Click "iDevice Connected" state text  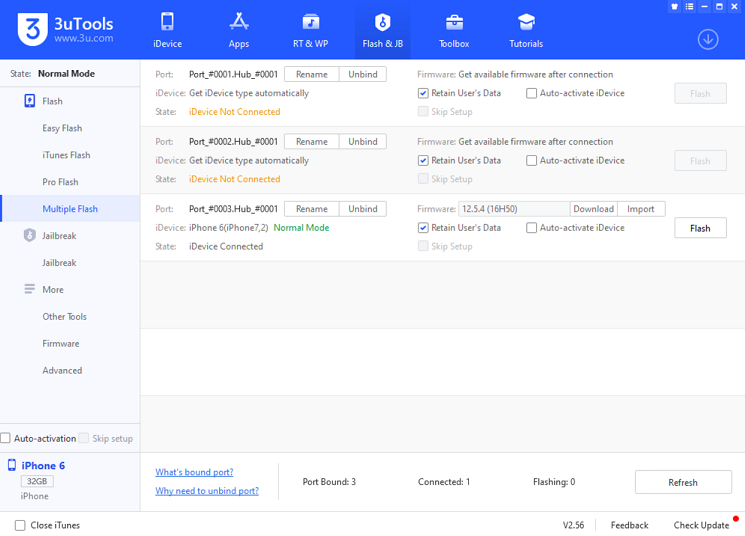(226, 246)
